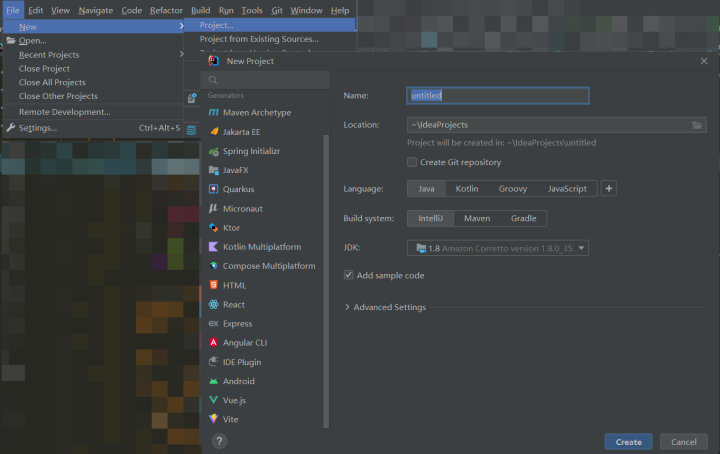Choose Maven build system
Screen dimensions: 720x454
[477, 219]
